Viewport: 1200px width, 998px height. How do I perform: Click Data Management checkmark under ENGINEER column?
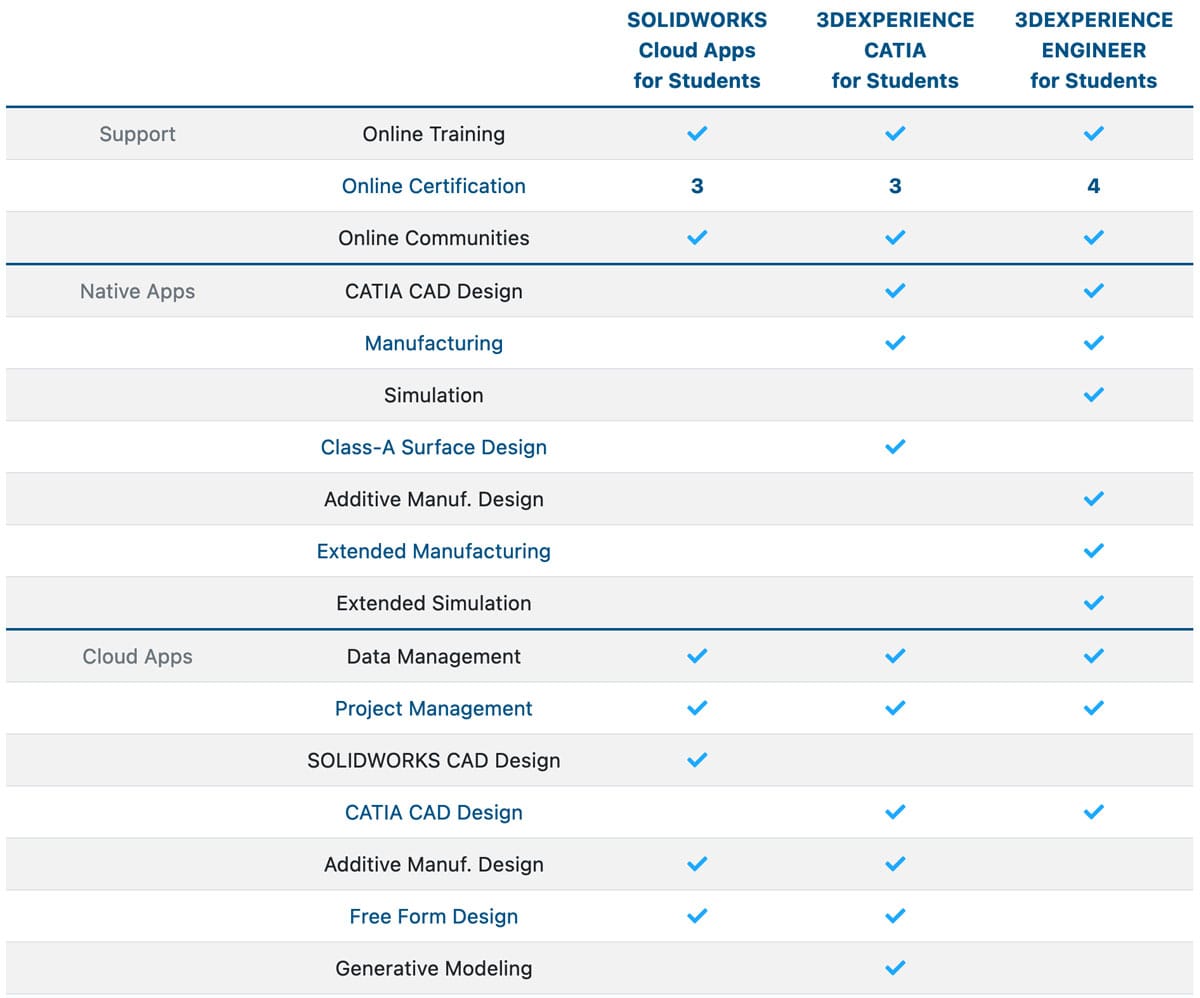pos(1093,656)
